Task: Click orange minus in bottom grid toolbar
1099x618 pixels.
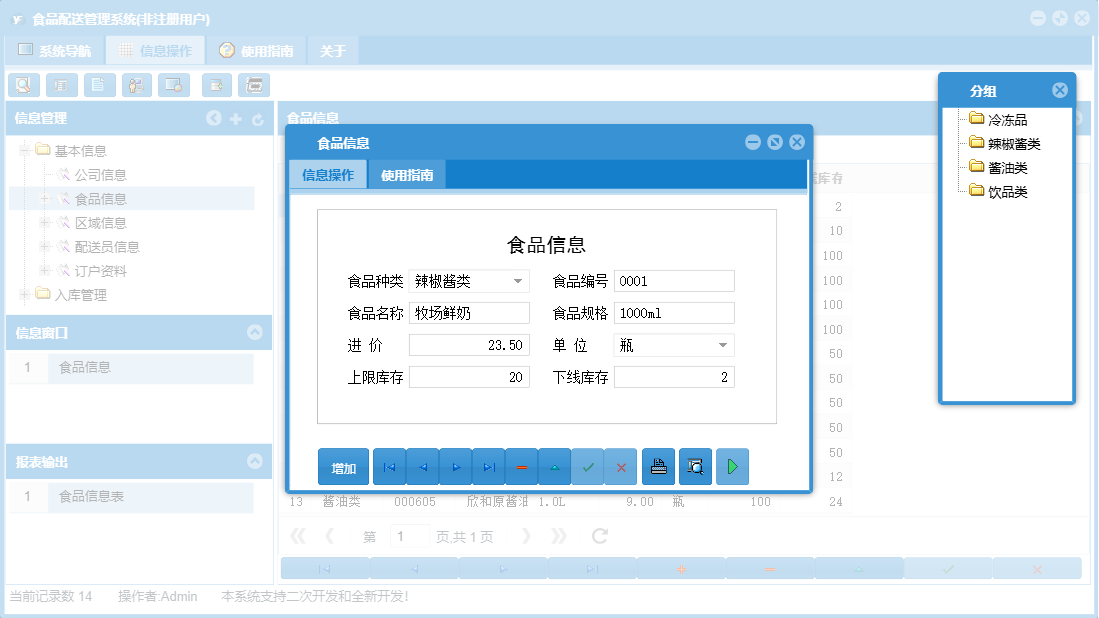Action: point(770,569)
